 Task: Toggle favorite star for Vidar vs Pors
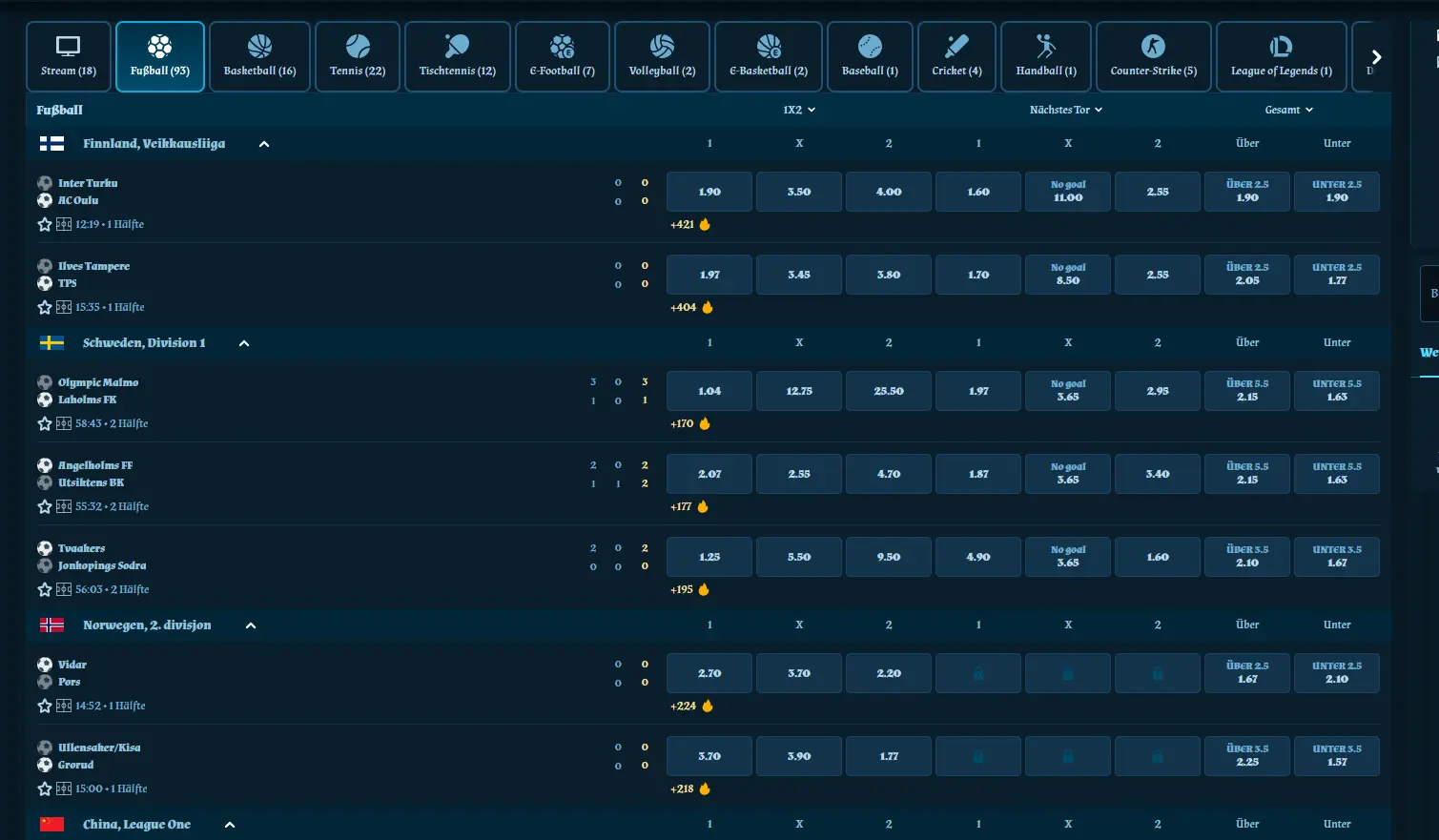click(x=45, y=706)
